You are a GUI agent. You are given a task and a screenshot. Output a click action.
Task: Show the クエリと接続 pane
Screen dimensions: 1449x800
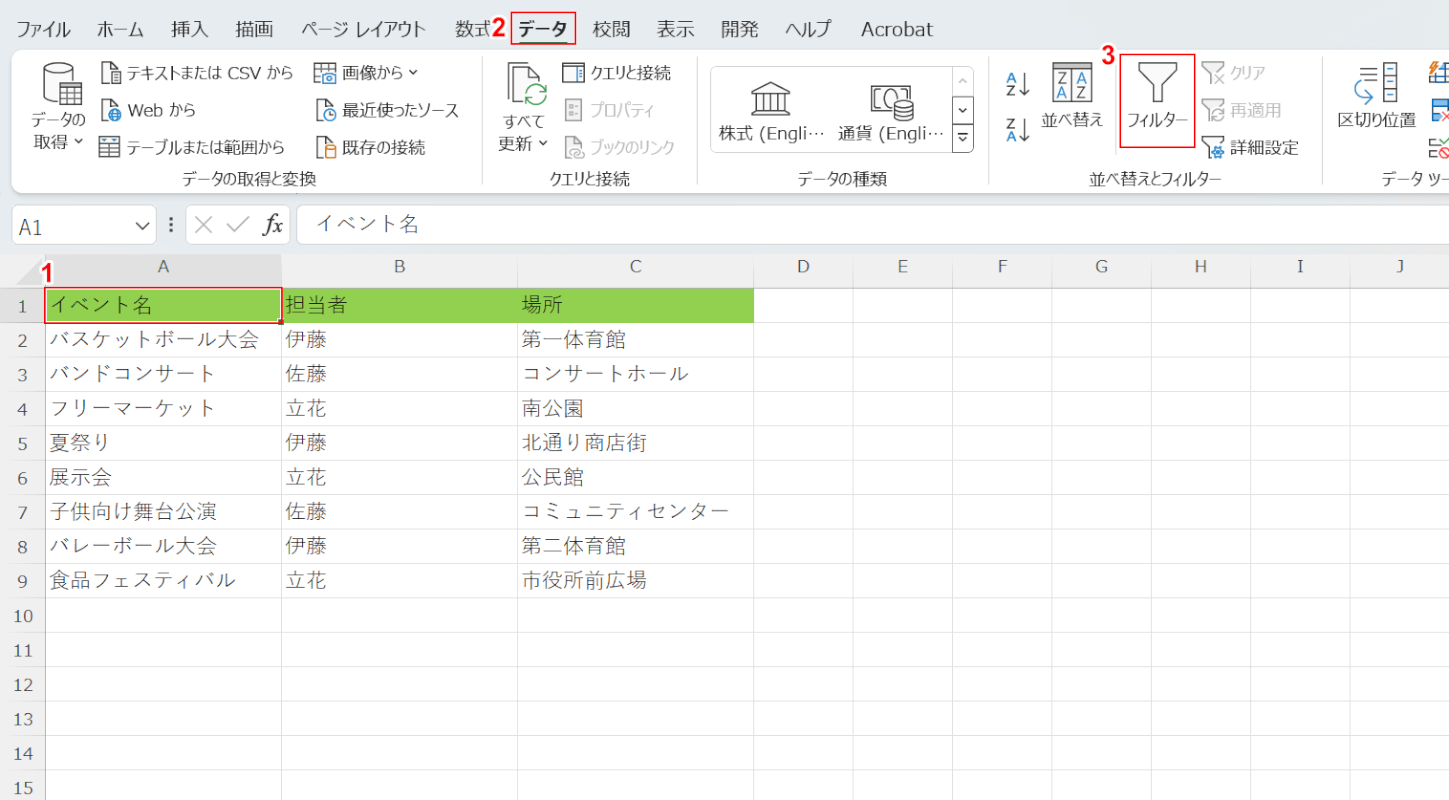point(617,73)
